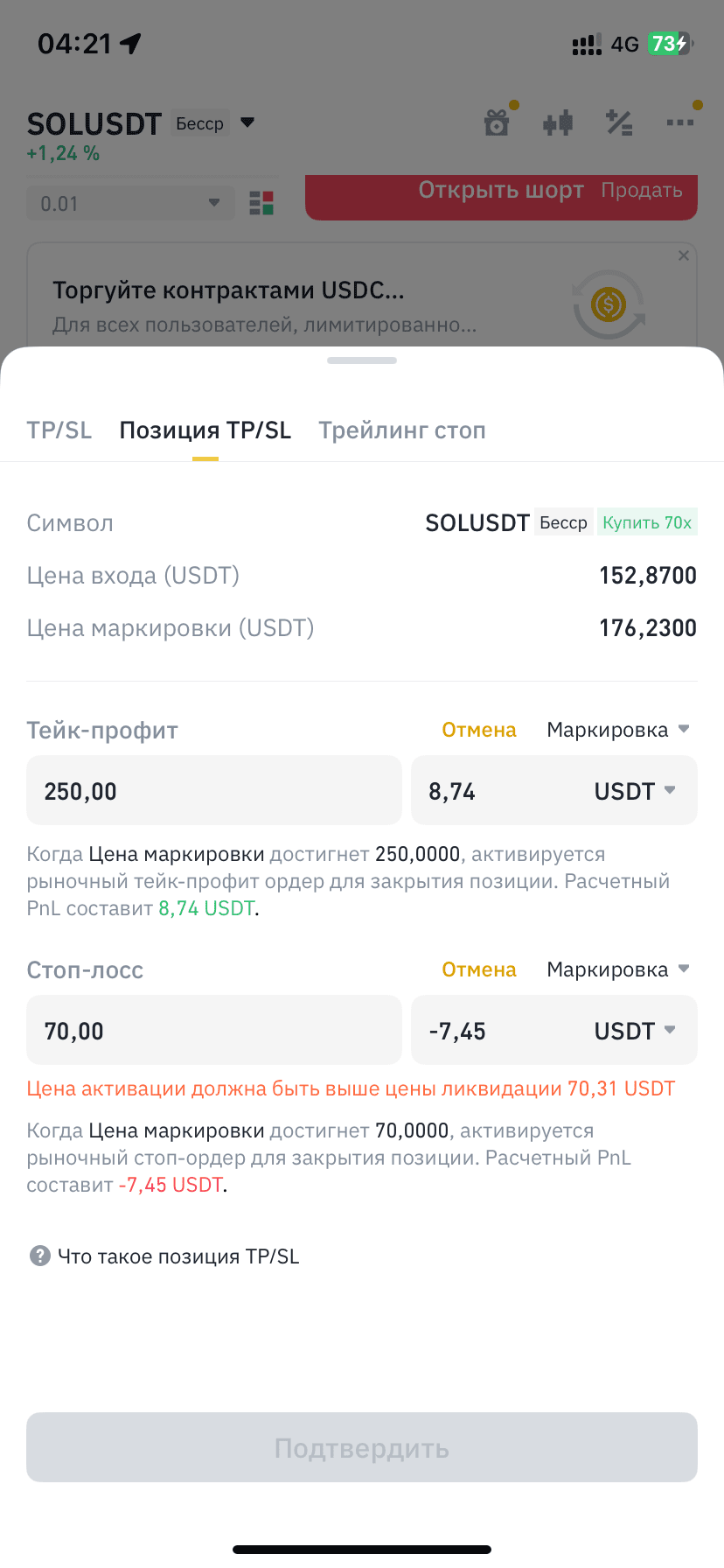Open the gift rewards icon
Screen dimensions: 724x1568
tap(497, 122)
